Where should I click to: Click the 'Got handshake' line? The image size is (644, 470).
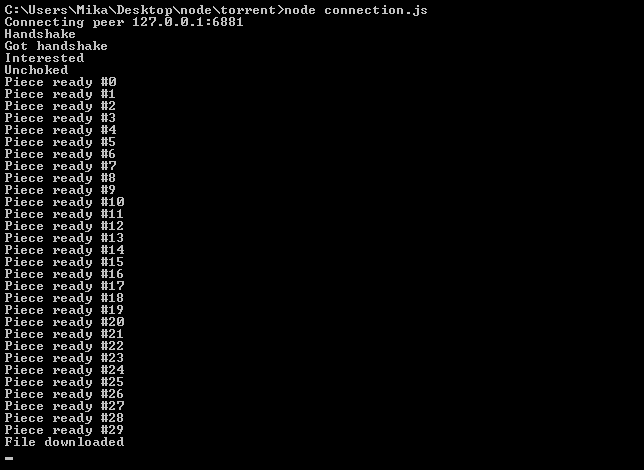point(56,46)
